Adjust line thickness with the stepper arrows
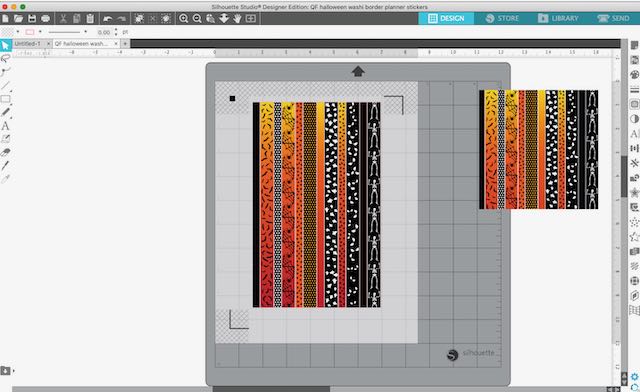Screen dimensions: 640x392 coord(116,32)
